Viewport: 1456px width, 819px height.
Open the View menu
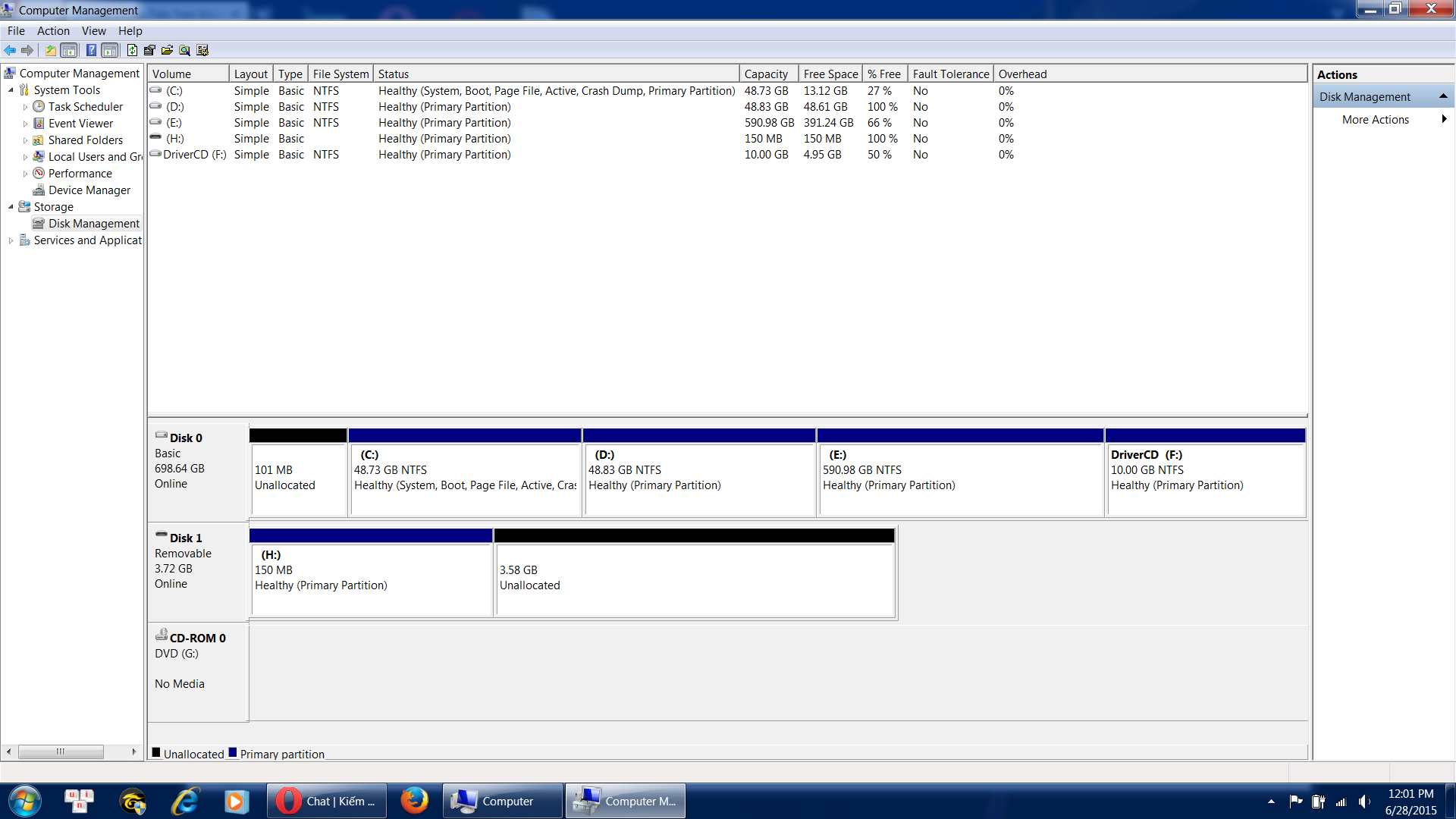click(x=93, y=31)
